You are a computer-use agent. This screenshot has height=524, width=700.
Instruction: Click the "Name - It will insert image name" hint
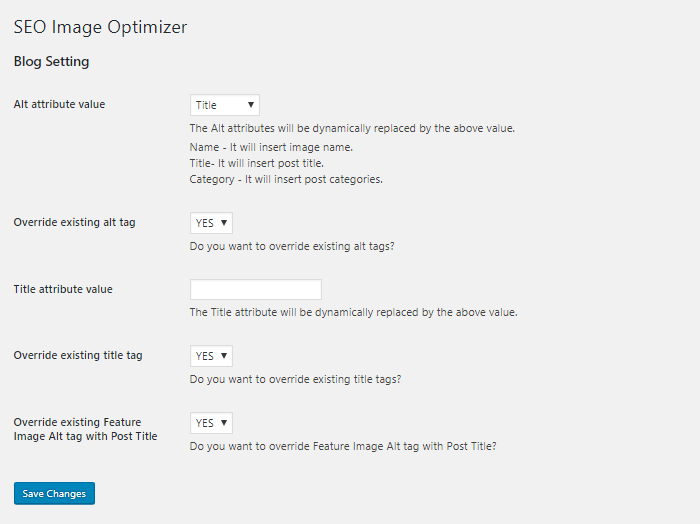click(x=271, y=147)
